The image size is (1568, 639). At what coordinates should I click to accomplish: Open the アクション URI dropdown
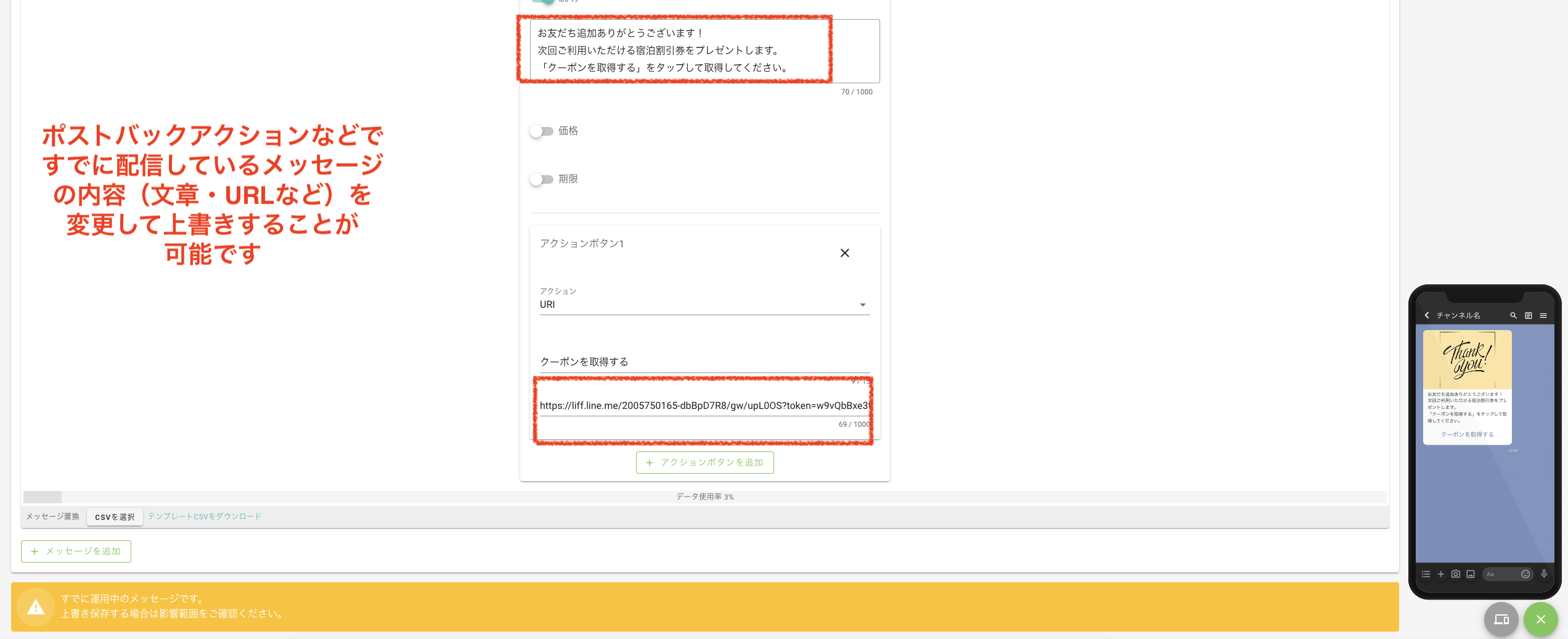[x=704, y=305]
